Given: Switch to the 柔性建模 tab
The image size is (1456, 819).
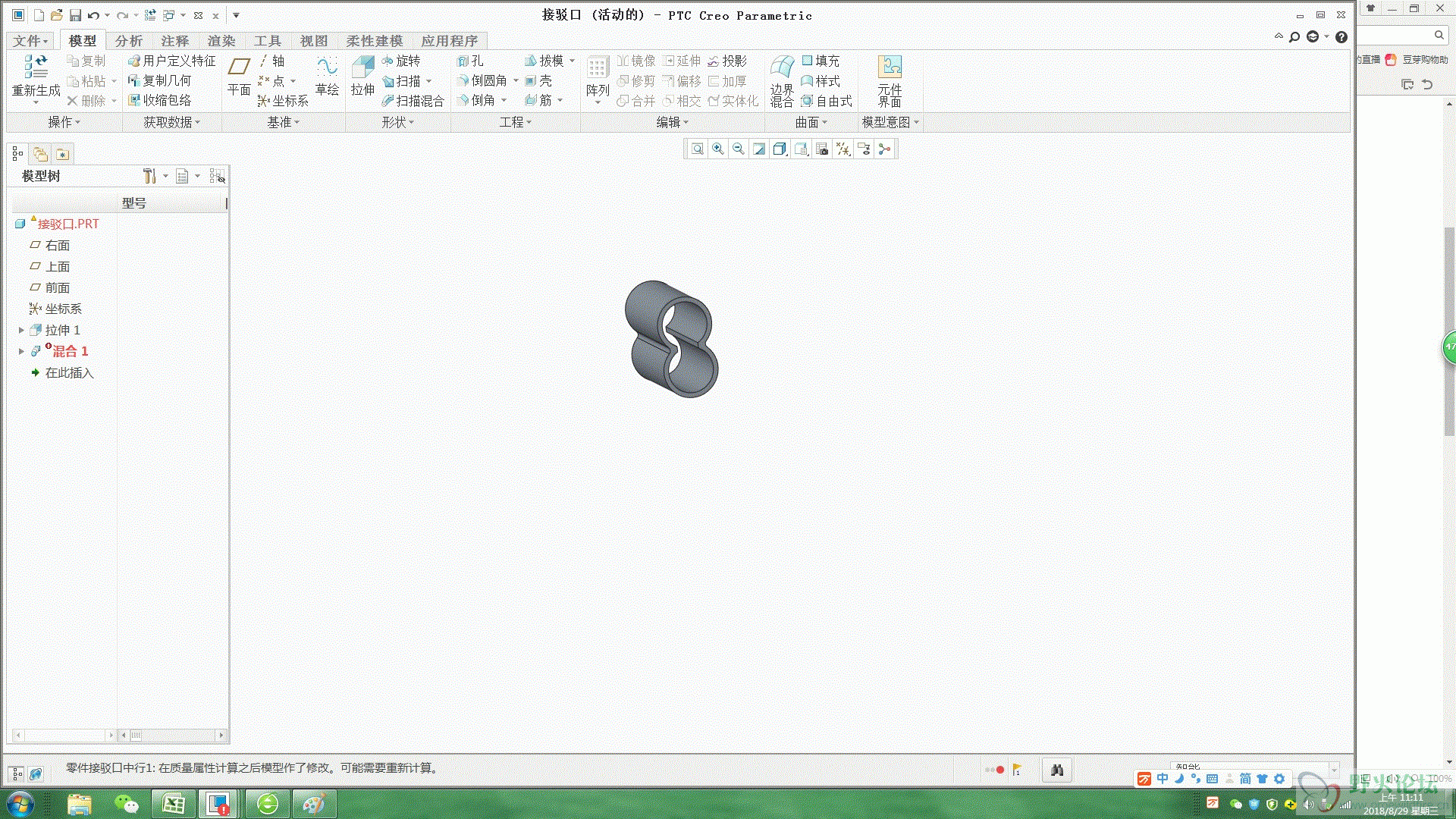Looking at the screenshot, I should tap(375, 41).
